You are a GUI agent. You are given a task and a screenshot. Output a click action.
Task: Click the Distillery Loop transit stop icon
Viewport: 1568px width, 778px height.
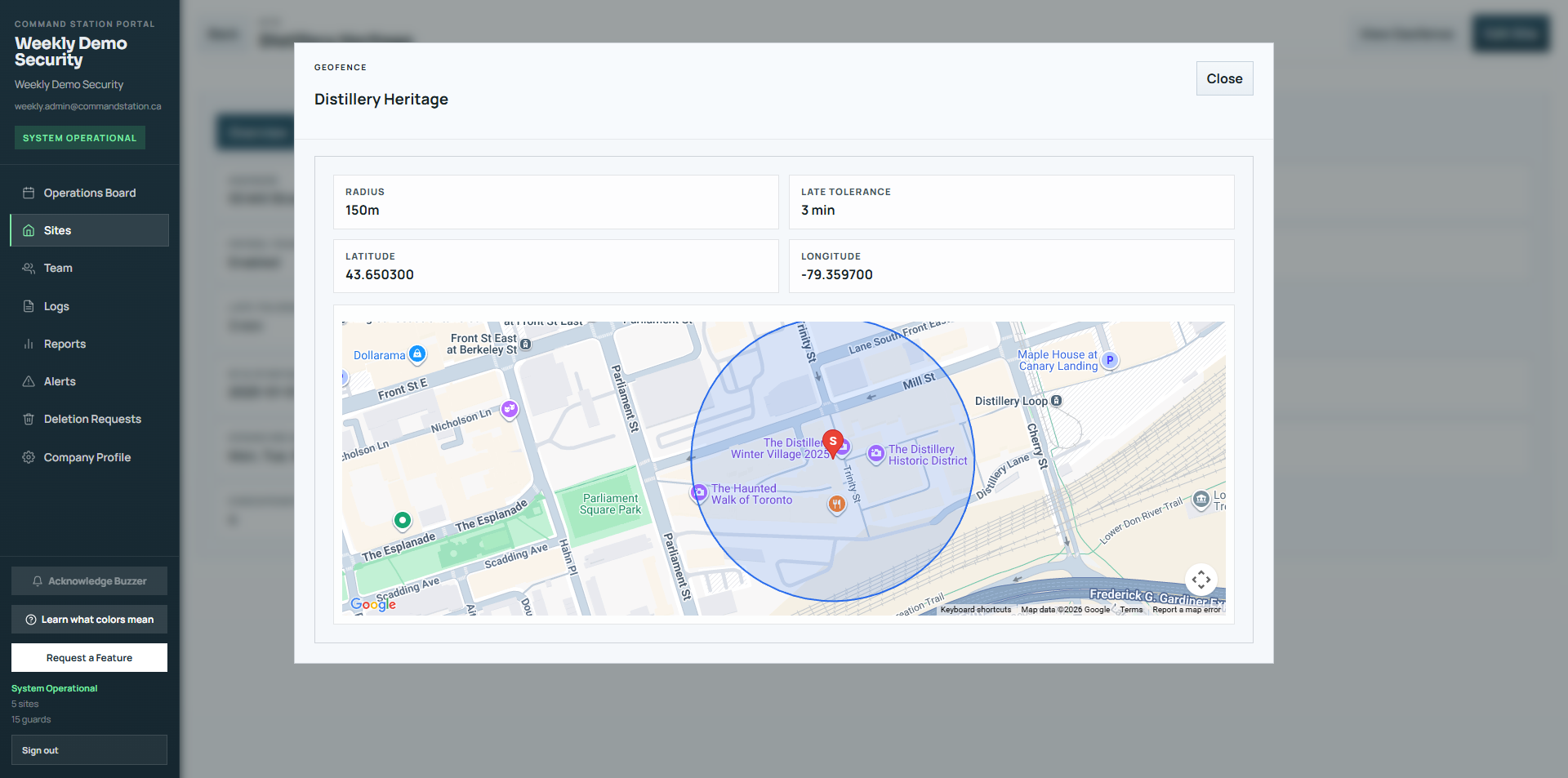1057,401
